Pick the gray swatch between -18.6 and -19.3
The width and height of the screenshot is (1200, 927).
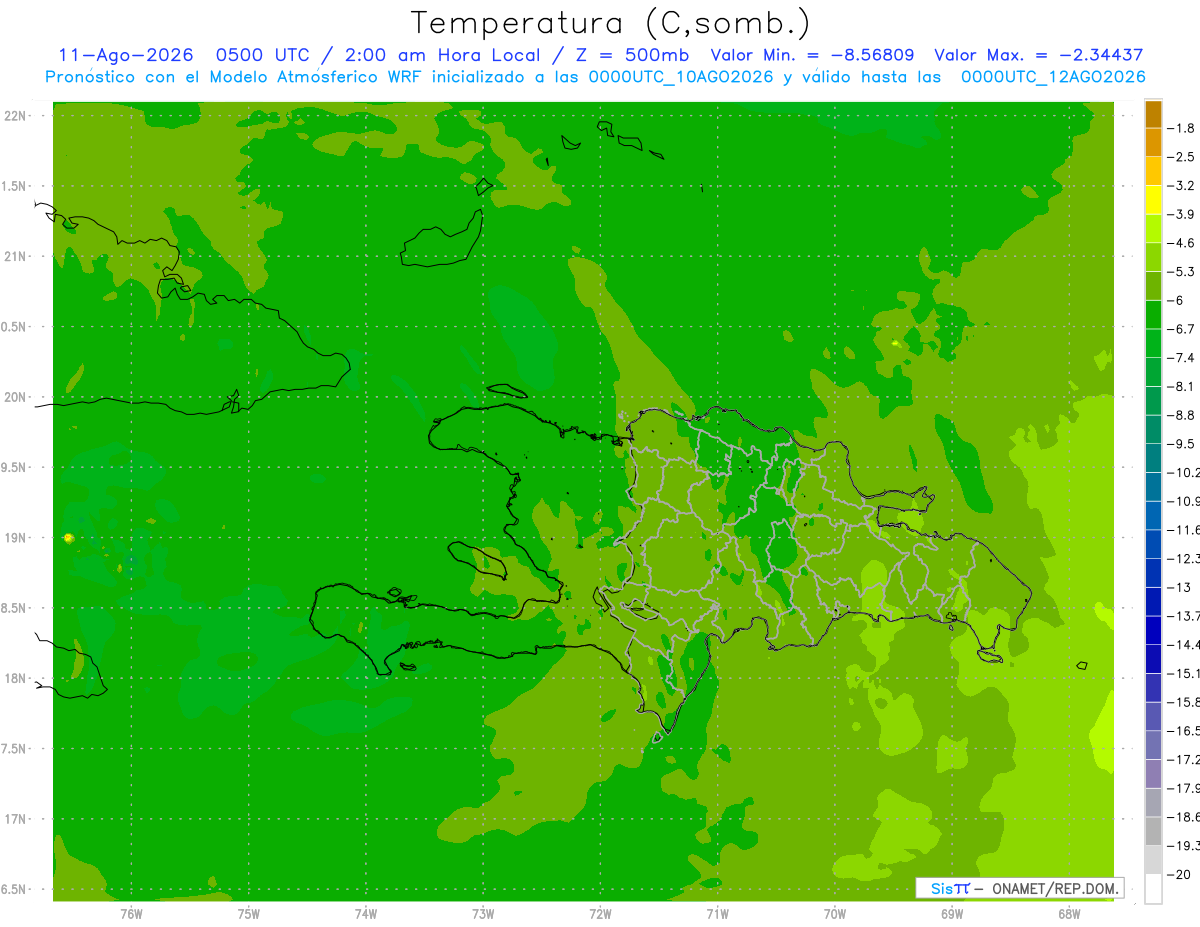click(x=1153, y=831)
